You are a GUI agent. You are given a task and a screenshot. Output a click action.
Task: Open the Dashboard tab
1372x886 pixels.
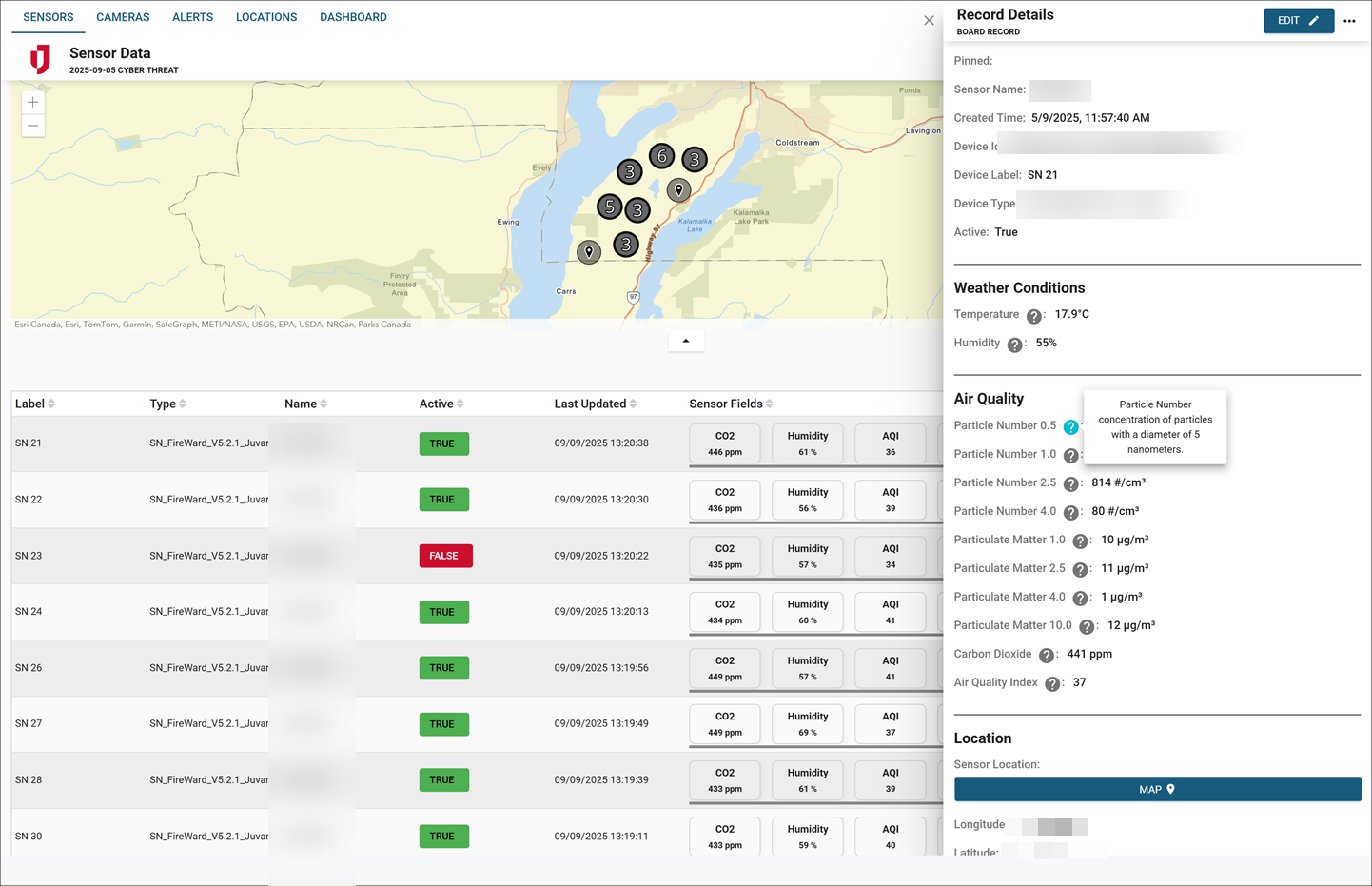(x=353, y=17)
